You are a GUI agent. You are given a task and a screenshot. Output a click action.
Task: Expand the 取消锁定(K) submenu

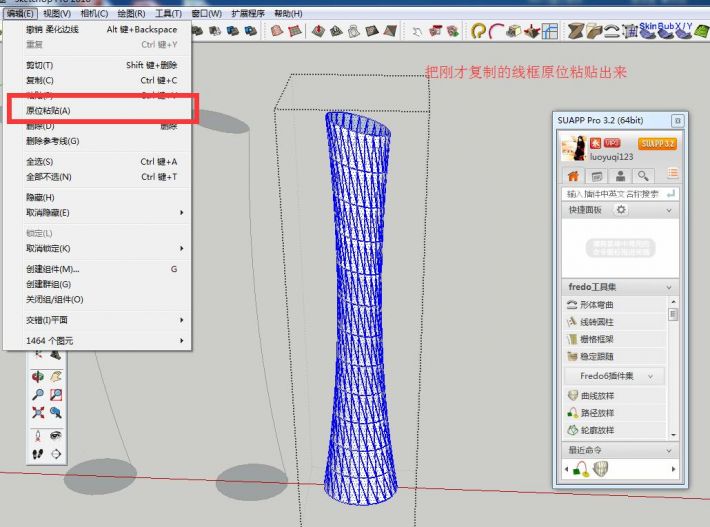(x=182, y=249)
